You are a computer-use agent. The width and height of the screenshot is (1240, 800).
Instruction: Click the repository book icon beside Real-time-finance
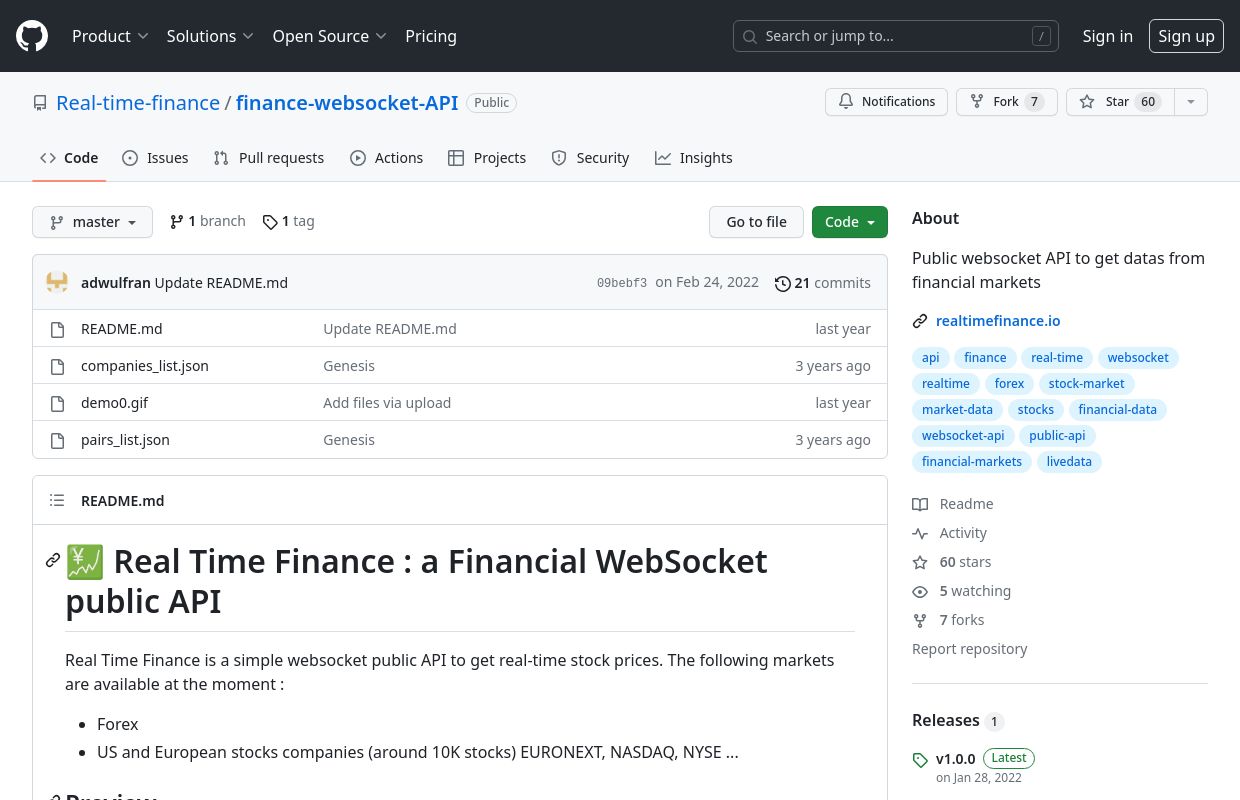click(40, 103)
